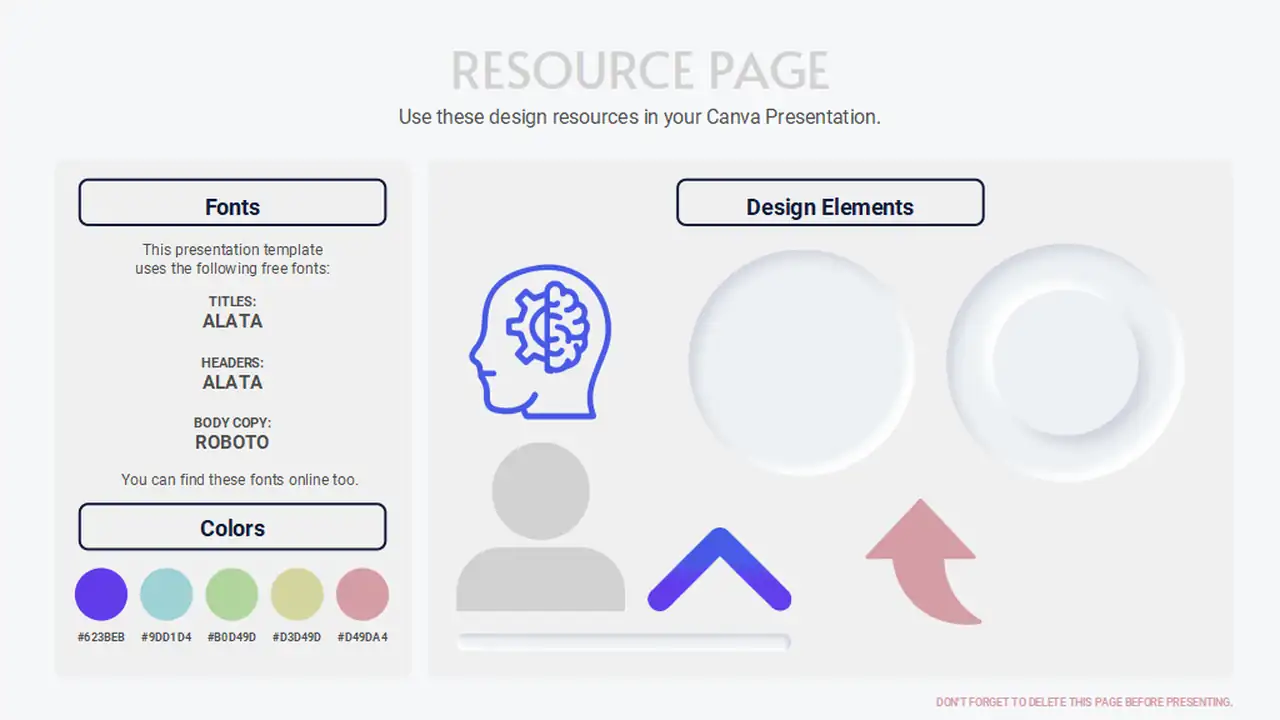Viewport: 1280px width, 720px height.
Task: Click the Colors header box
Action: point(232,527)
